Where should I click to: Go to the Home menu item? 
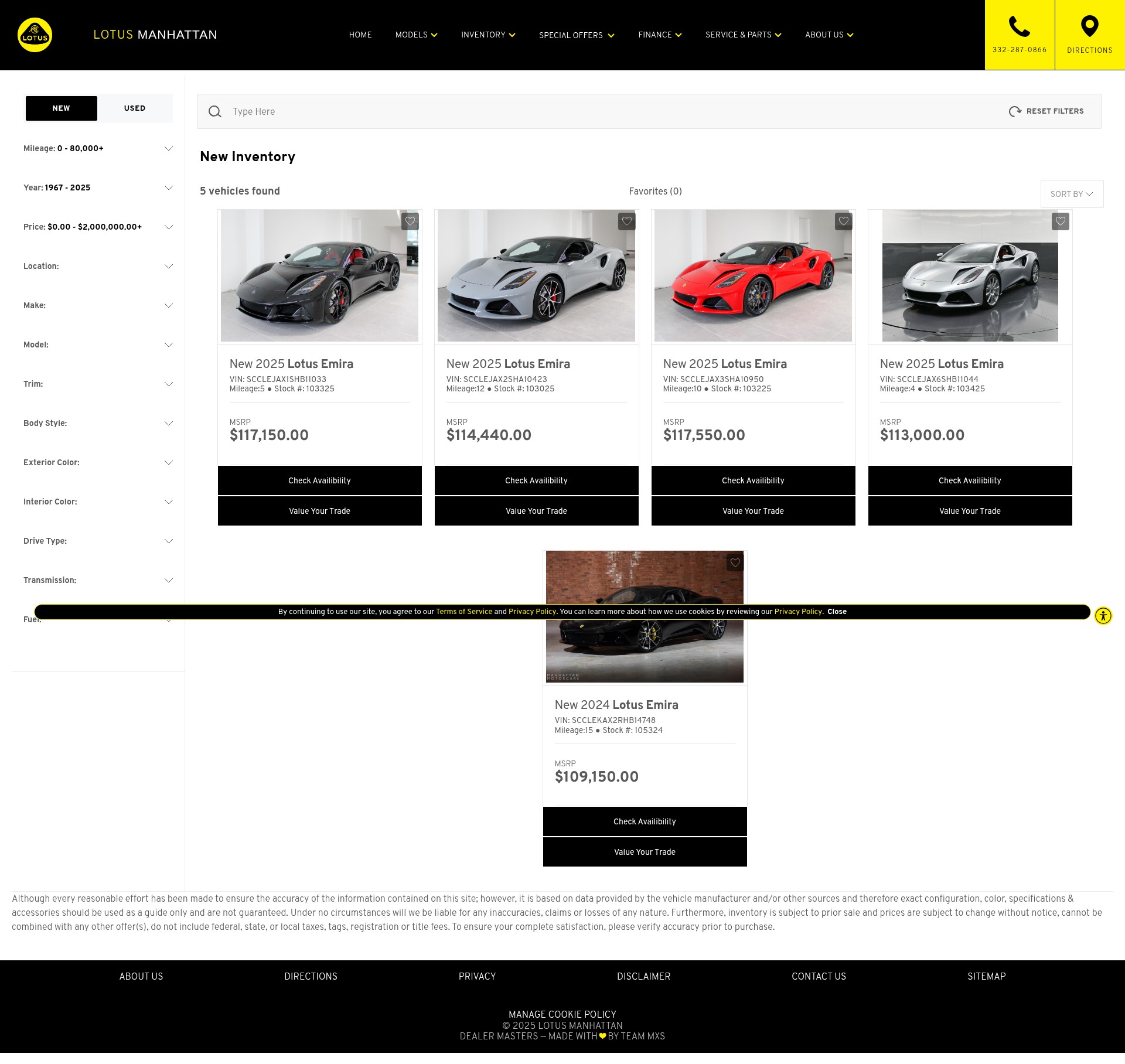[360, 35]
